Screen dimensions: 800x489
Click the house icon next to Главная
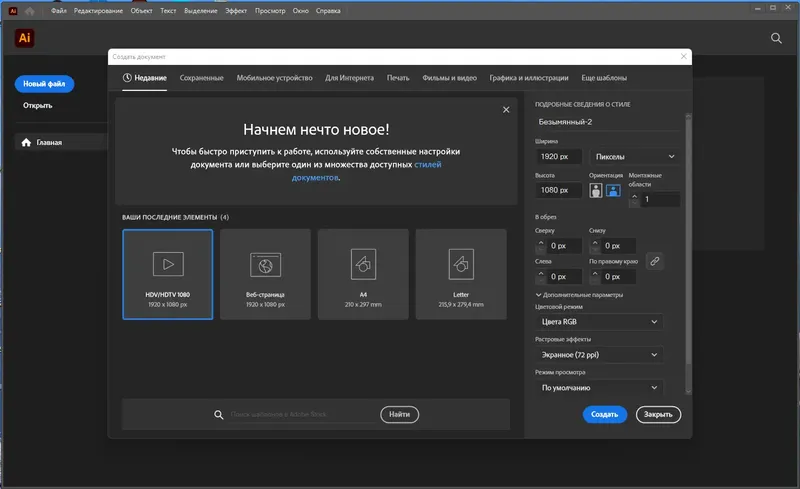(x=26, y=142)
